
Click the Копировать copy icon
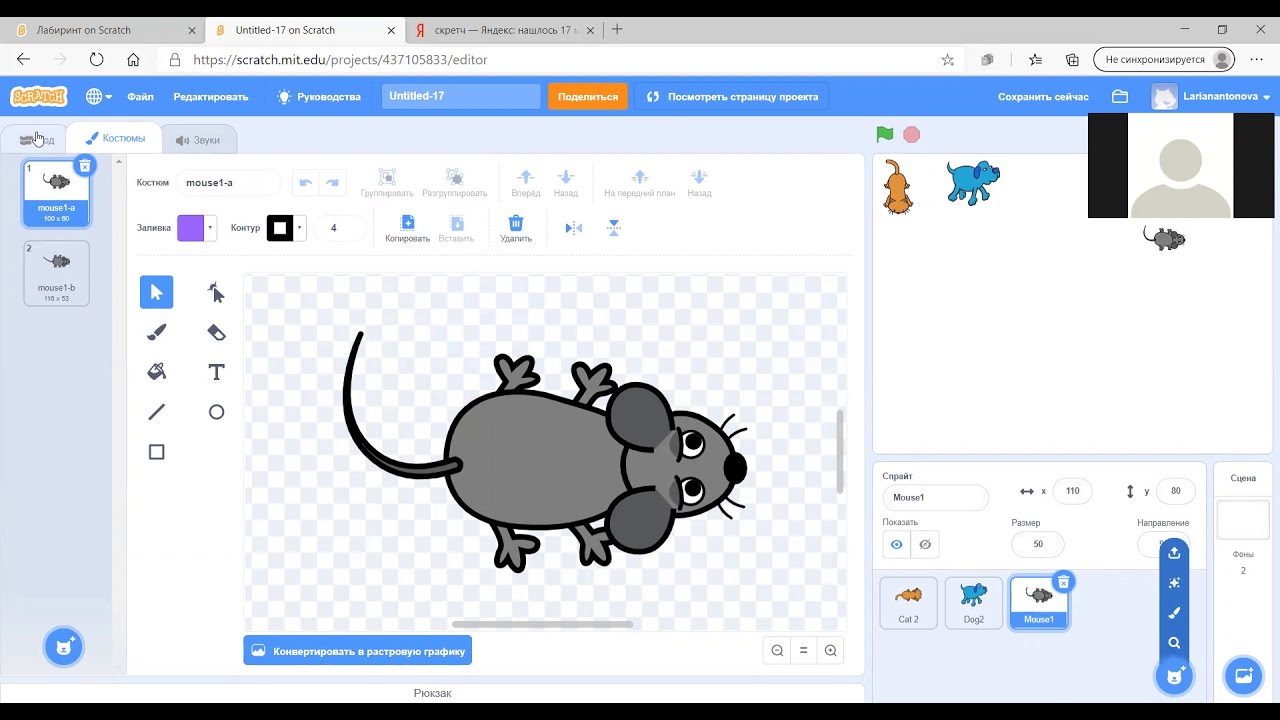[407, 223]
